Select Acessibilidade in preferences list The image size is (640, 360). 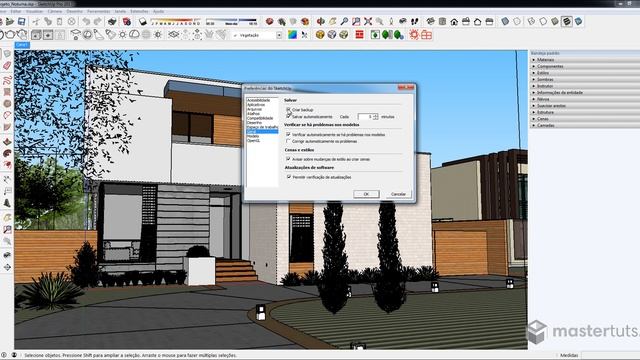click(x=258, y=100)
